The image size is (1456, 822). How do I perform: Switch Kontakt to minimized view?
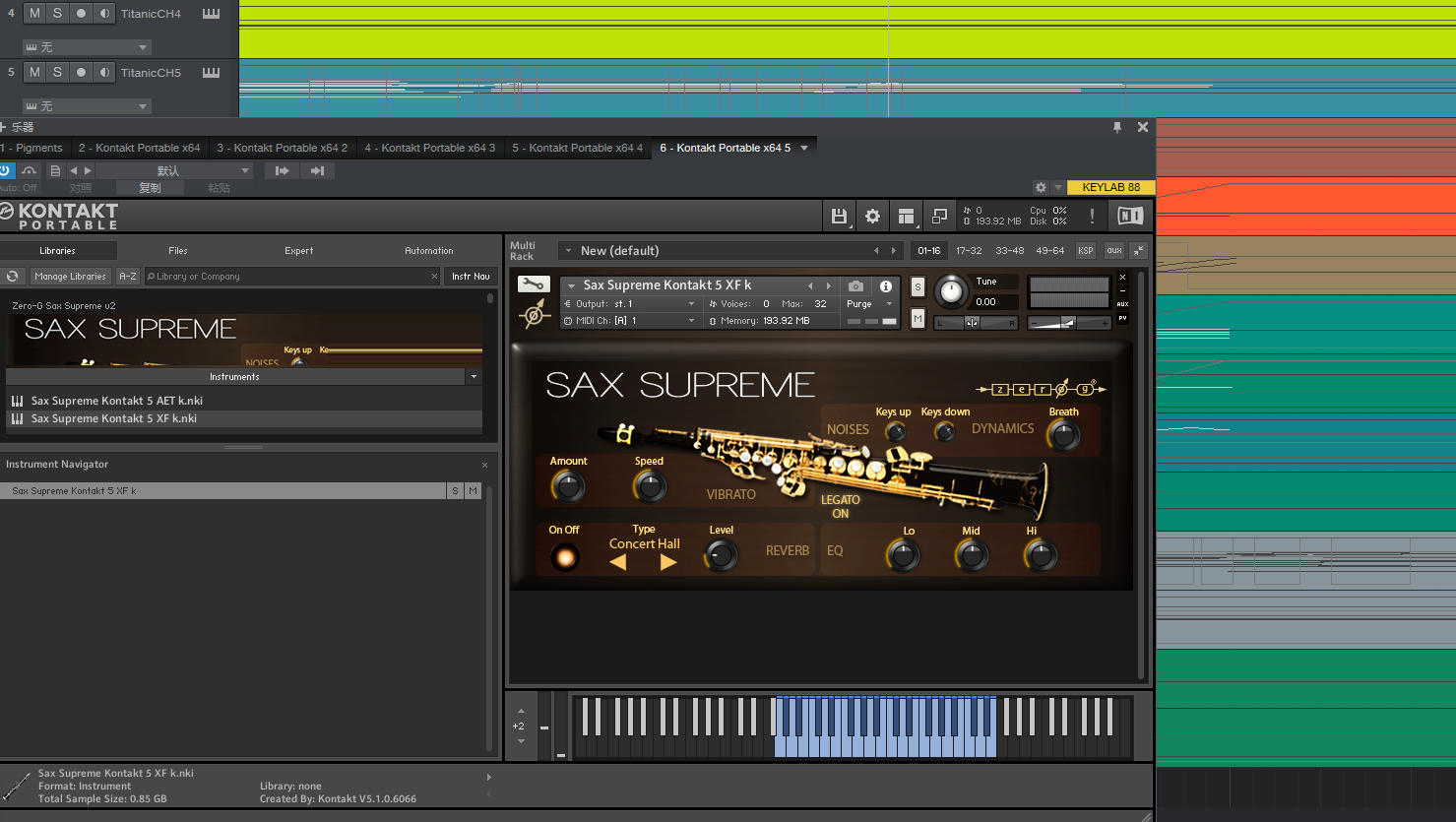939,216
